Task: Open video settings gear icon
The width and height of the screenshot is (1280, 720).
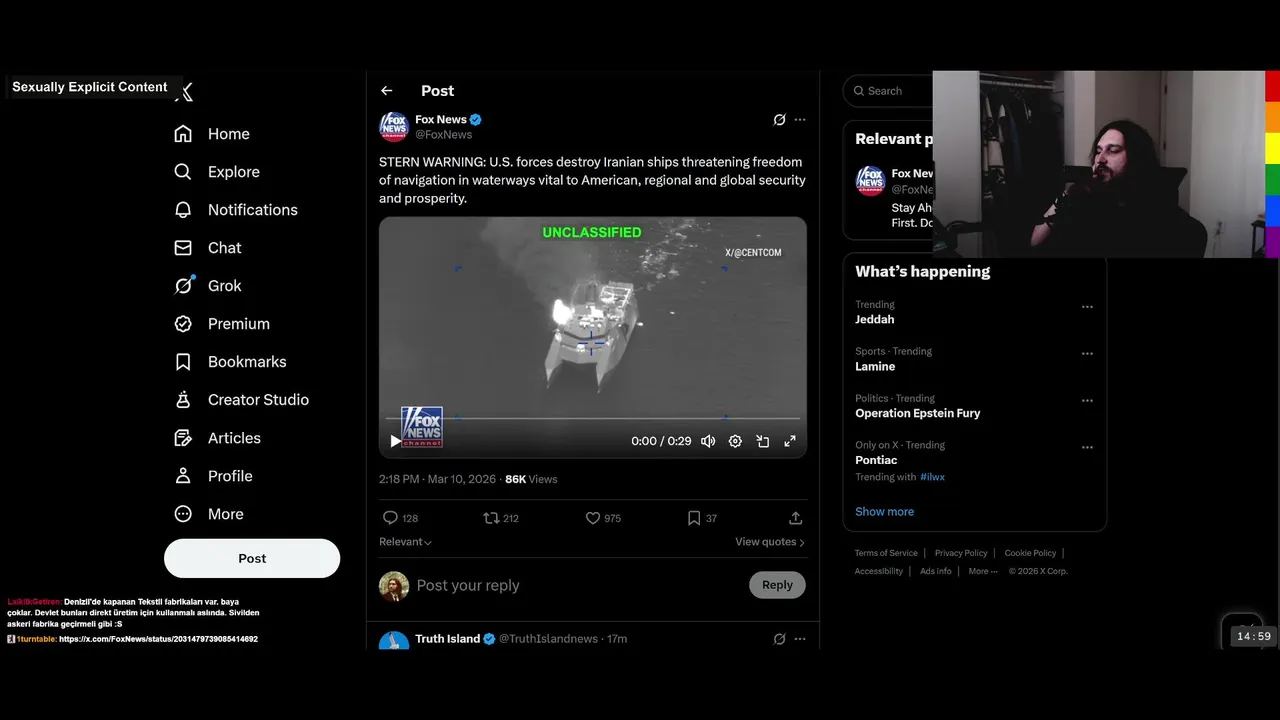Action: coord(735,441)
